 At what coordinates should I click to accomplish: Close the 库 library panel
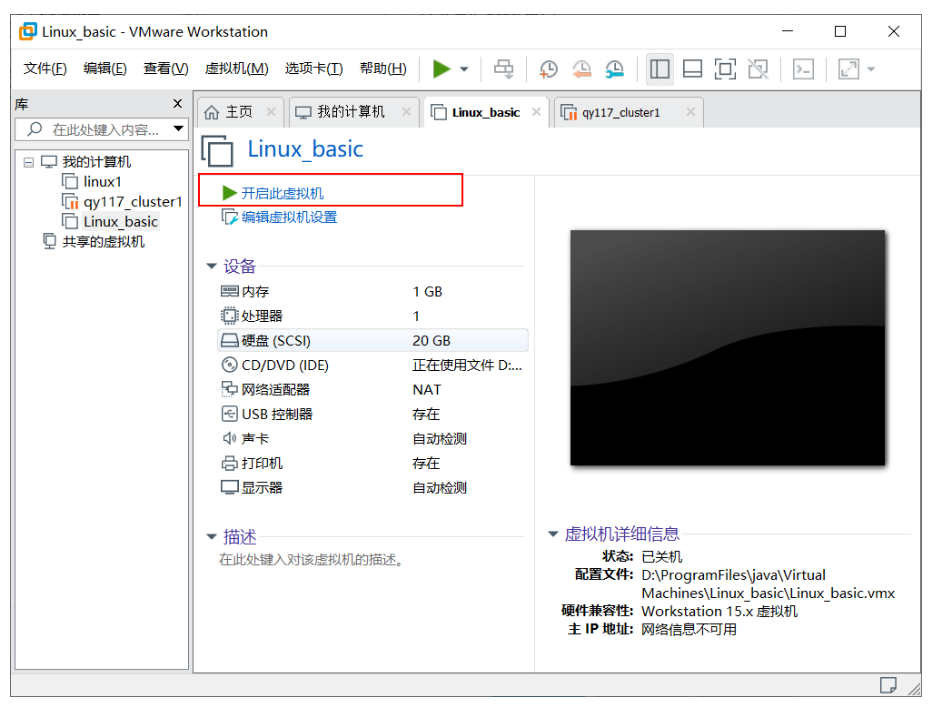[x=177, y=103]
